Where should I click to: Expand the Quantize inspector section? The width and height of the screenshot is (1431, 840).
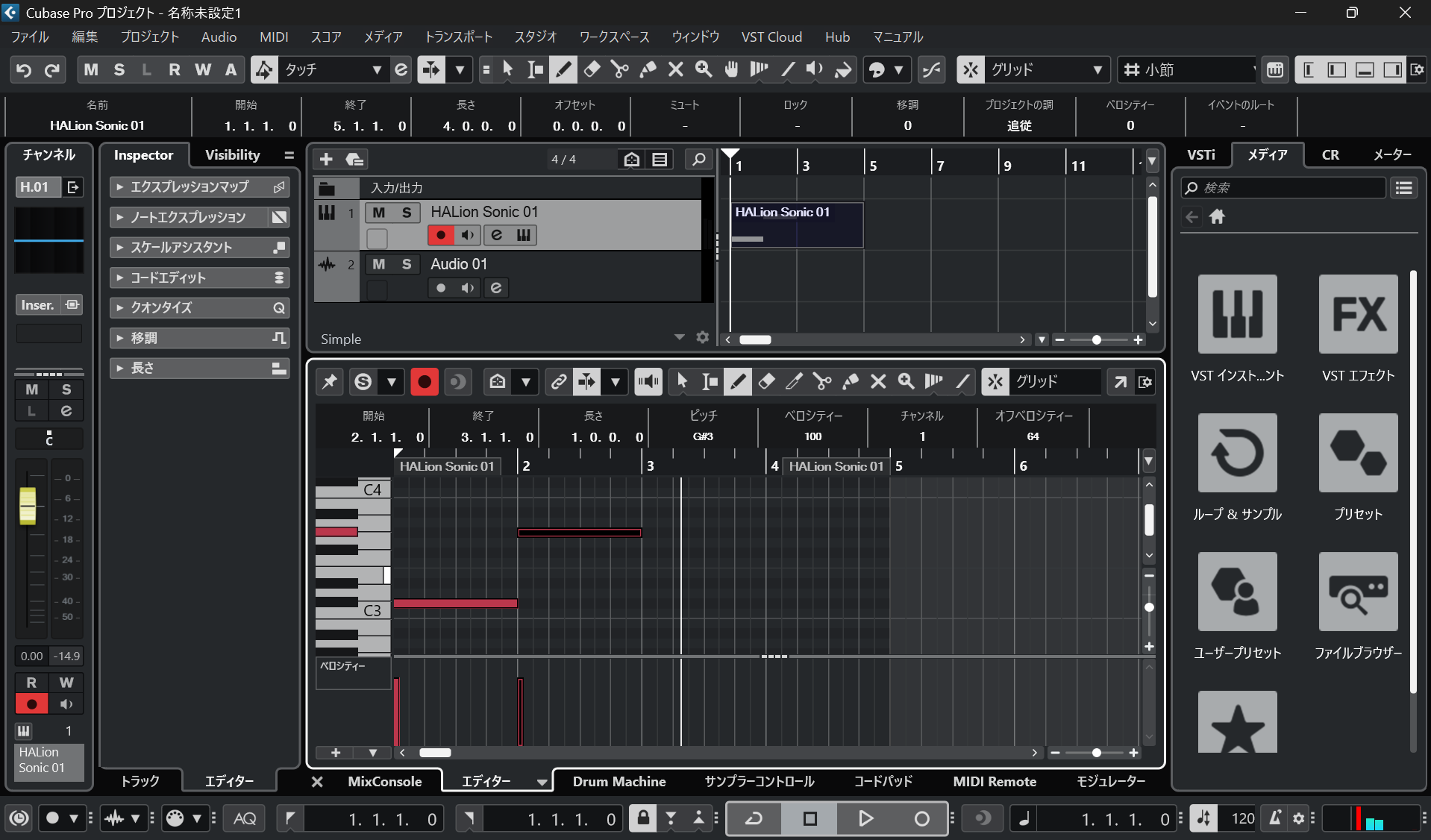(x=198, y=307)
